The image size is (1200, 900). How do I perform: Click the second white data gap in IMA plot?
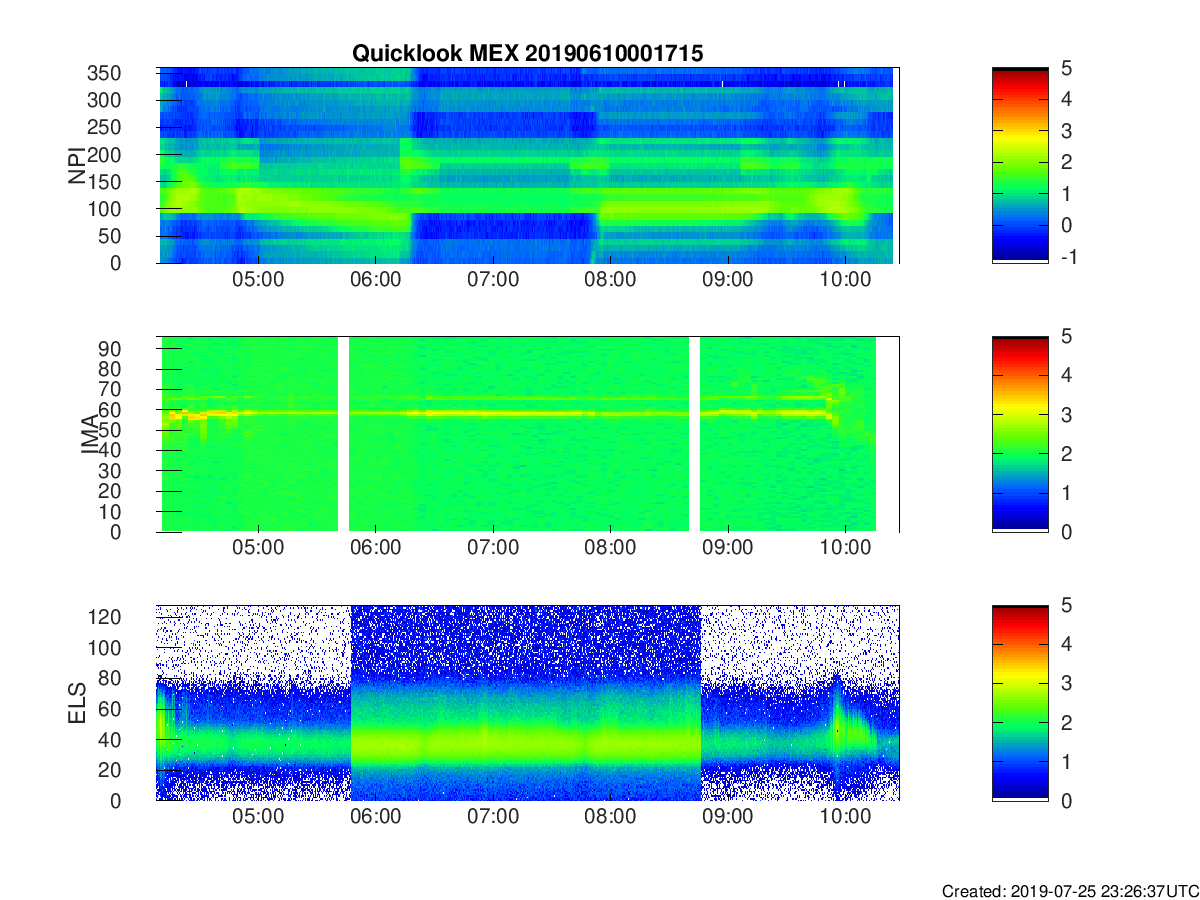pos(694,434)
